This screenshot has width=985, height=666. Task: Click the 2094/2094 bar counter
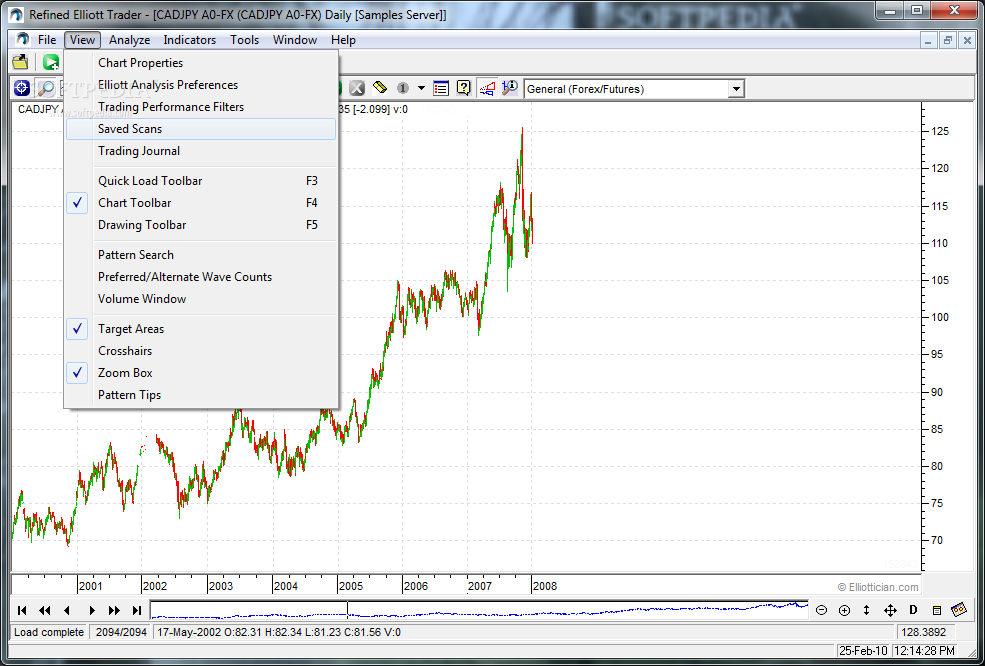pos(121,632)
